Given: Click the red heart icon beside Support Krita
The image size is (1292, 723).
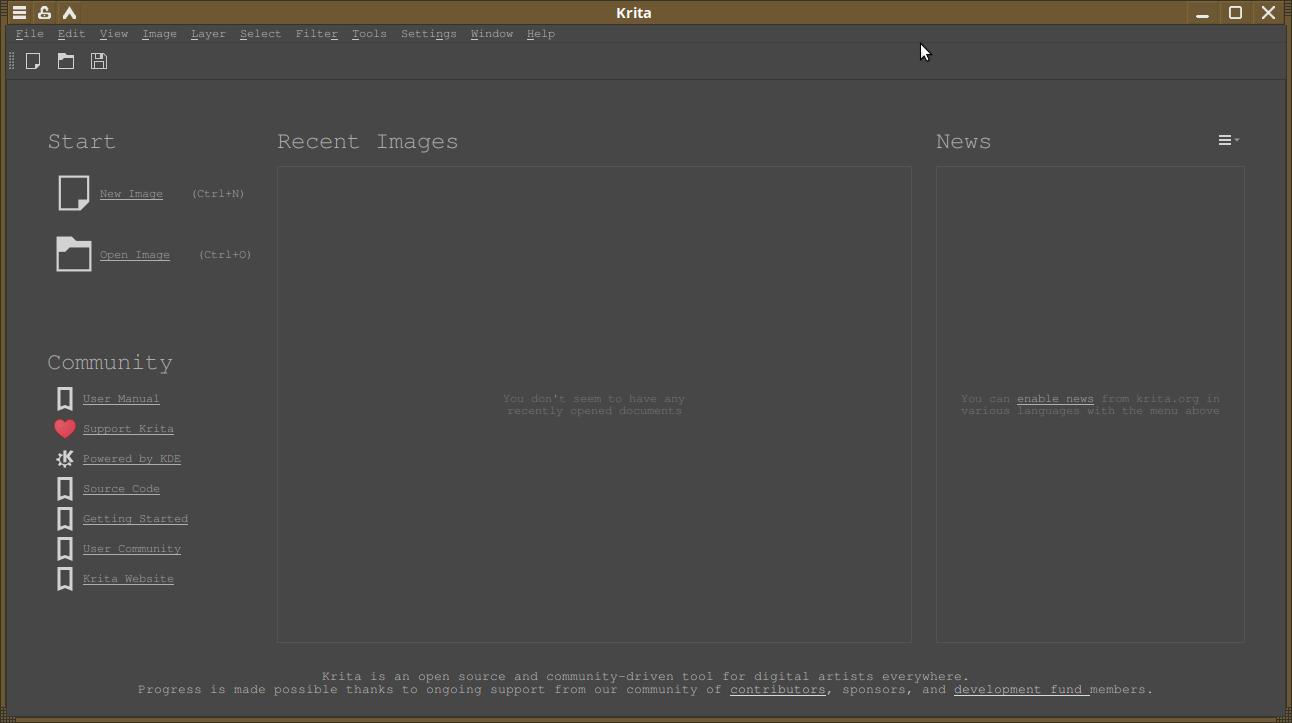Looking at the screenshot, I should 65,428.
